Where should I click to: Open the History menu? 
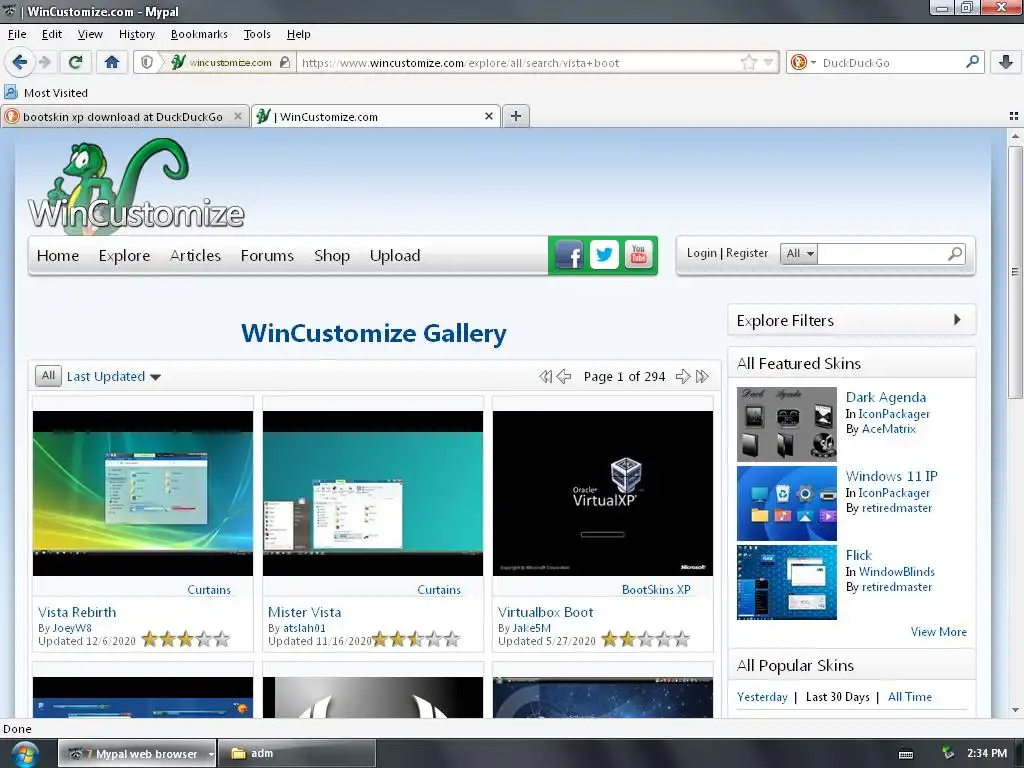click(x=136, y=34)
